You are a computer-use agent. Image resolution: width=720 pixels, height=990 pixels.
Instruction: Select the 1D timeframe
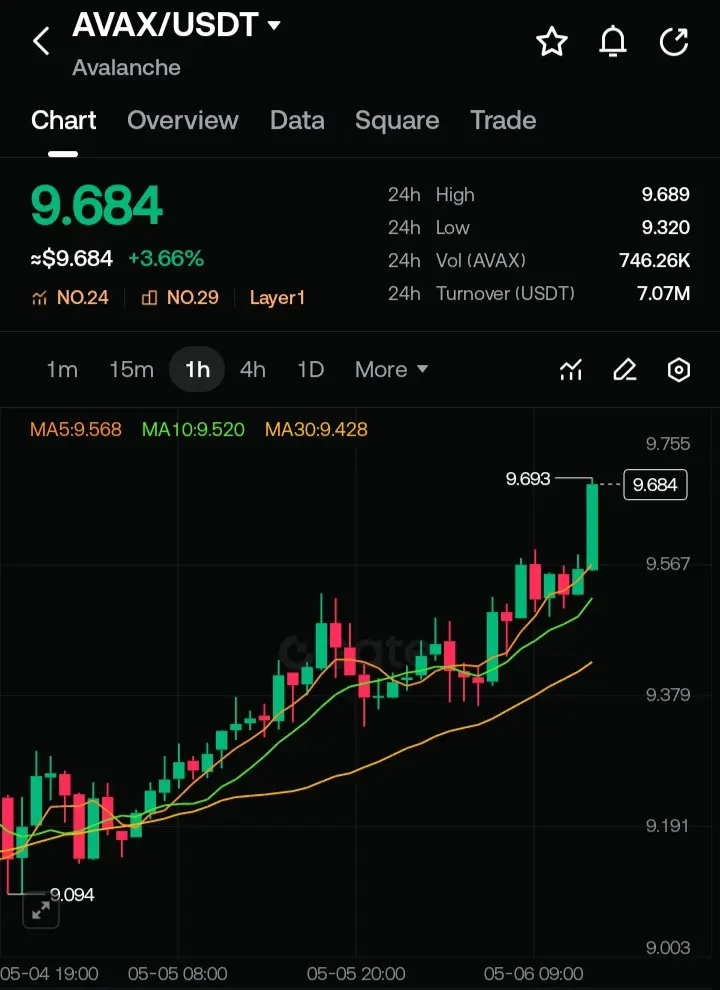coord(310,369)
